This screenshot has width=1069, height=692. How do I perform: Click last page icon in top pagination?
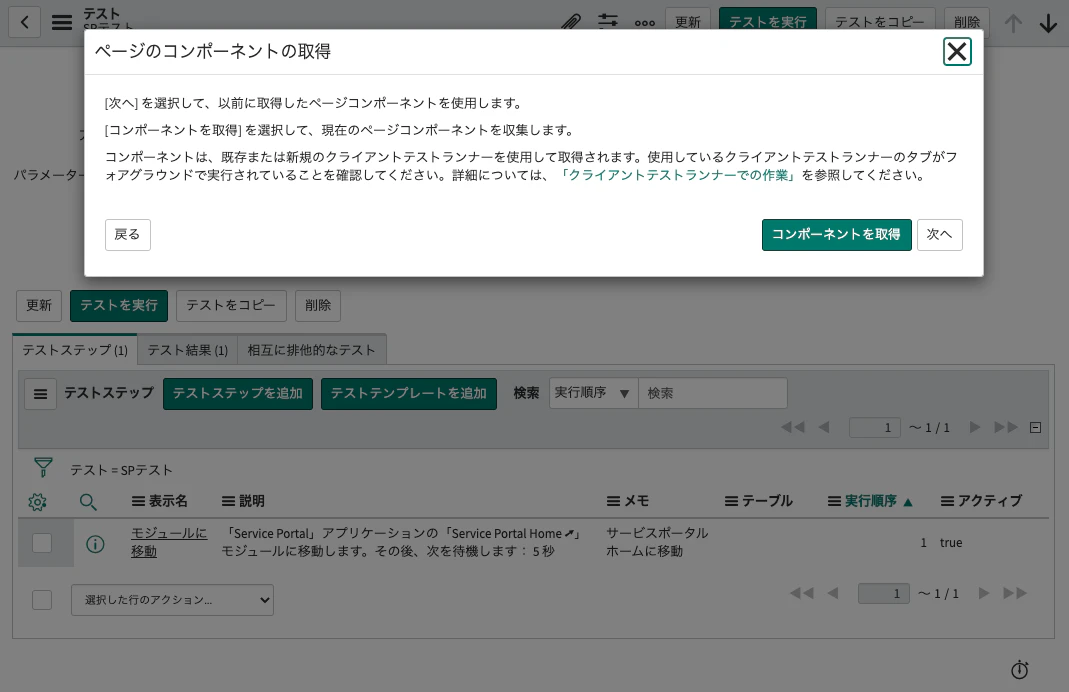(x=1006, y=427)
